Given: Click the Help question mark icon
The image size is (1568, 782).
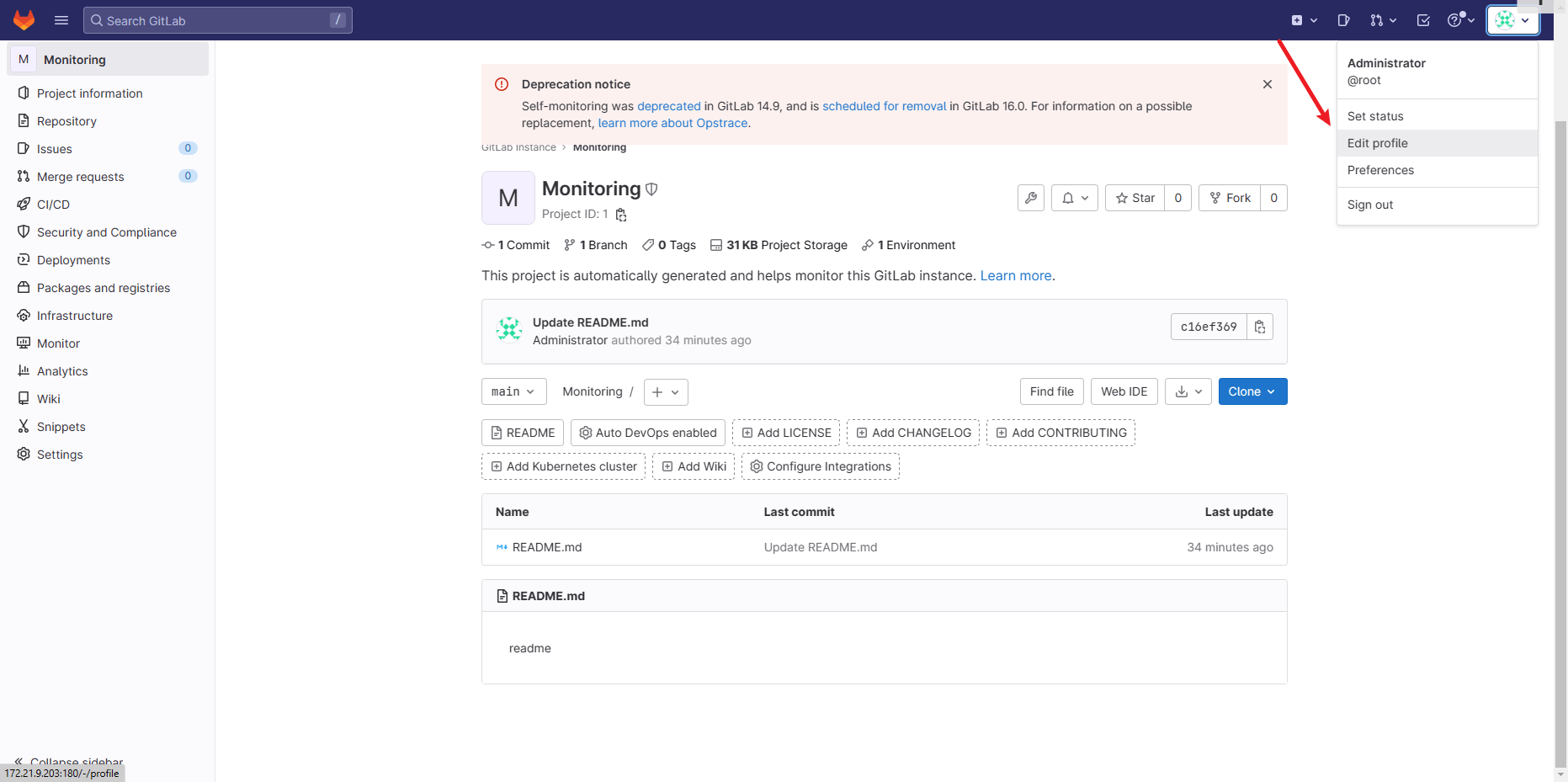Looking at the screenshot, I should [x=1457, y=19].
